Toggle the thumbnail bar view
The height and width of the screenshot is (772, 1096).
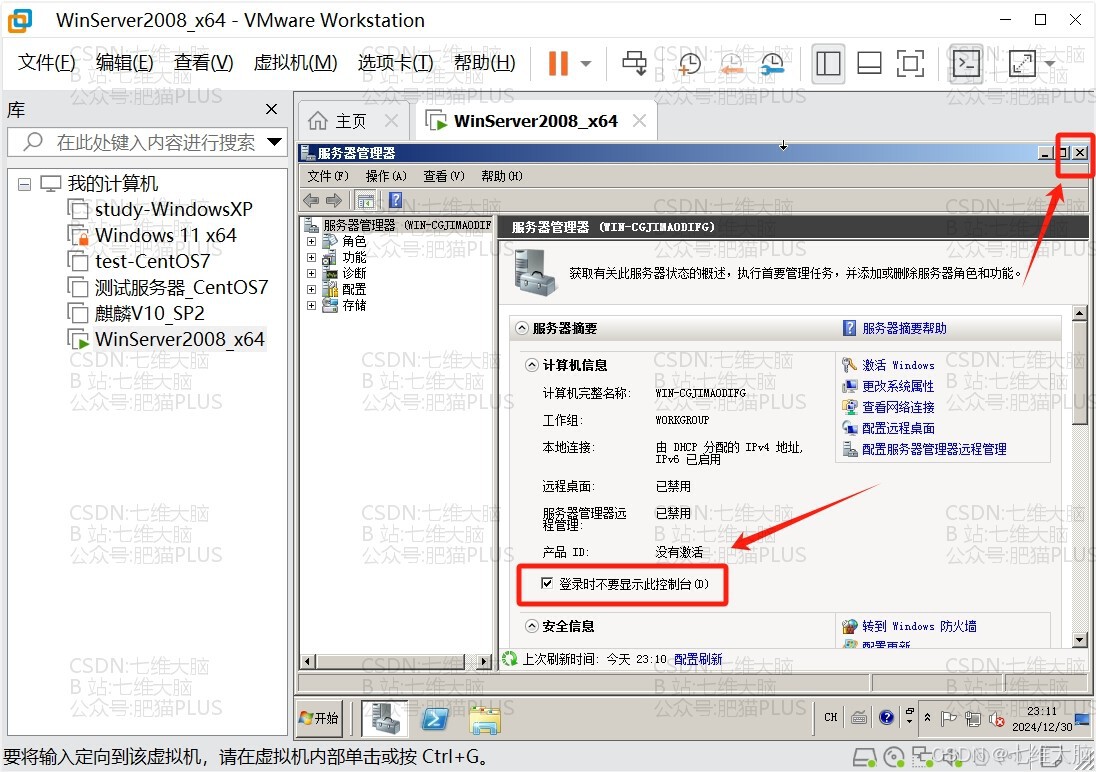click(869, 64)
